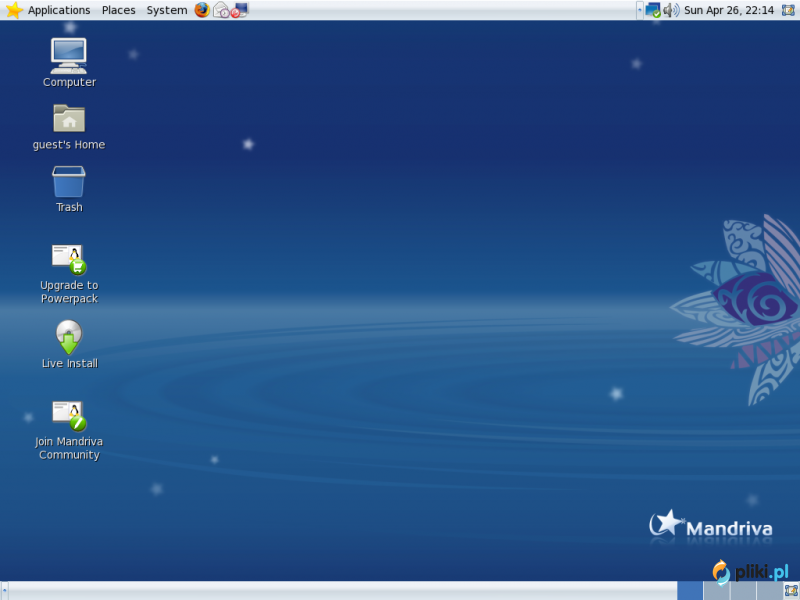The height and width of the screenshot is (600, 800).
Task: Click the bottom panel left handle
Action: click(x=4, y=591)
